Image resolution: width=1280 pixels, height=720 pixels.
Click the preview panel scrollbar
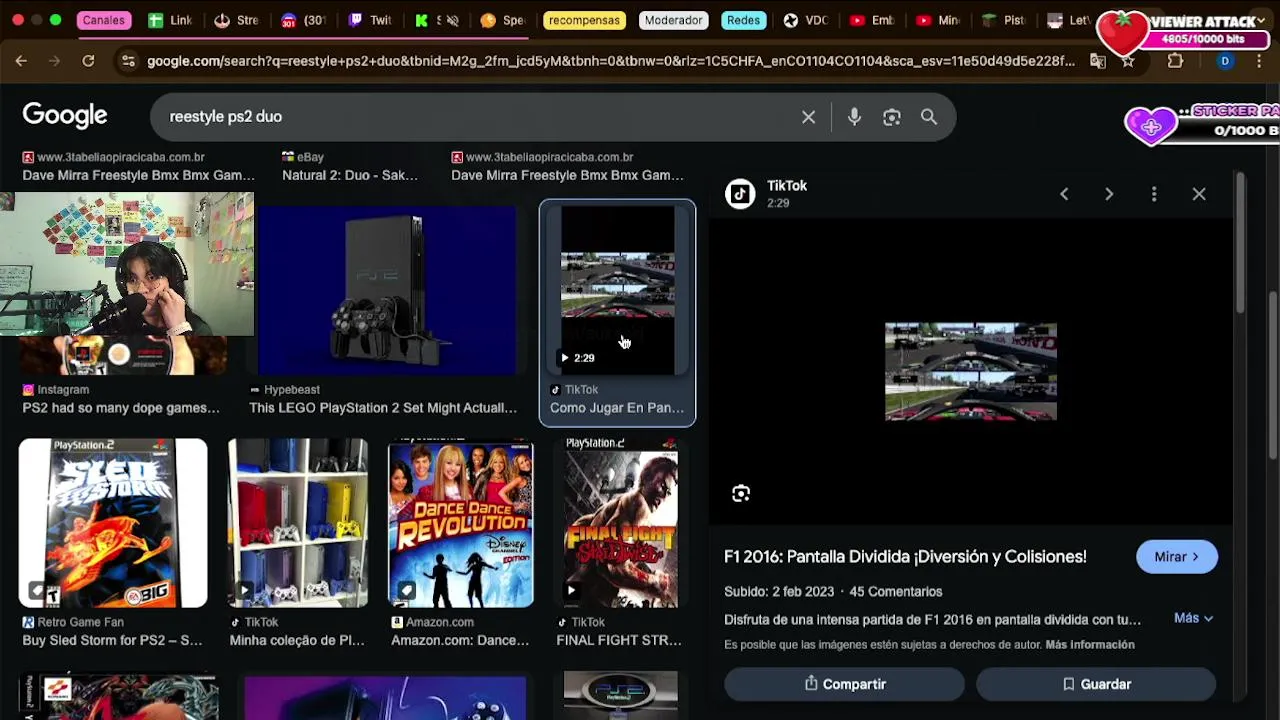click(x=1240, y=245)
